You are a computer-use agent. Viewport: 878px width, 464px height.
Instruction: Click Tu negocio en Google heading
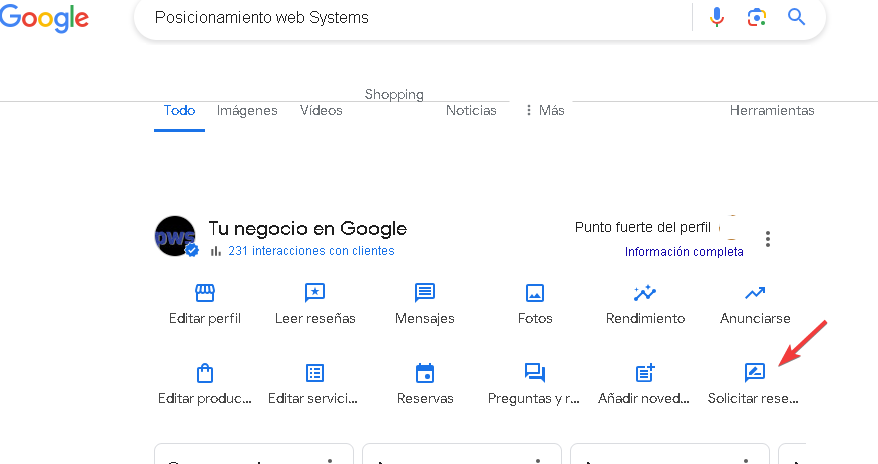307,228
